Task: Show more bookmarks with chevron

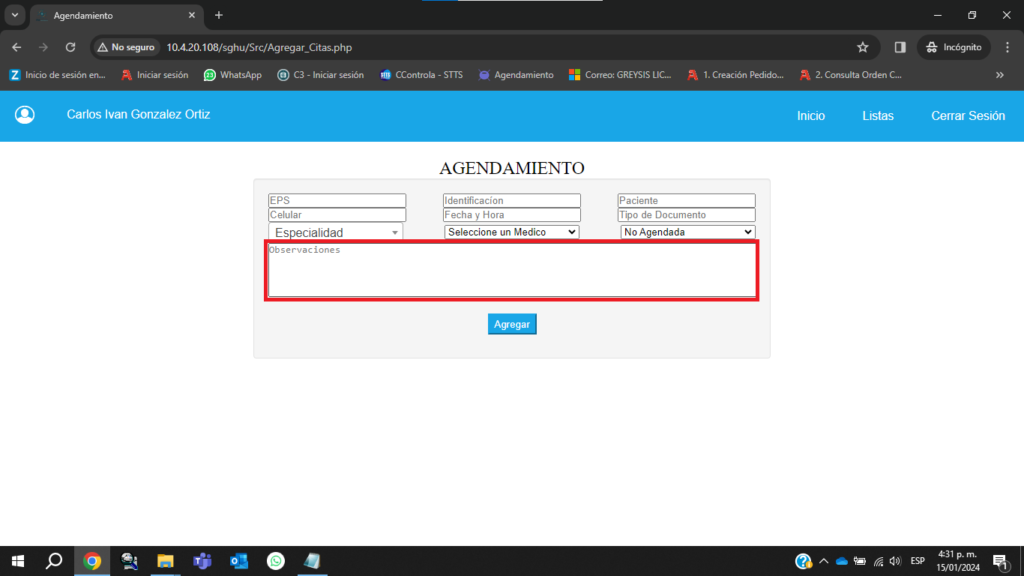Action: click(x=999, y=75)
